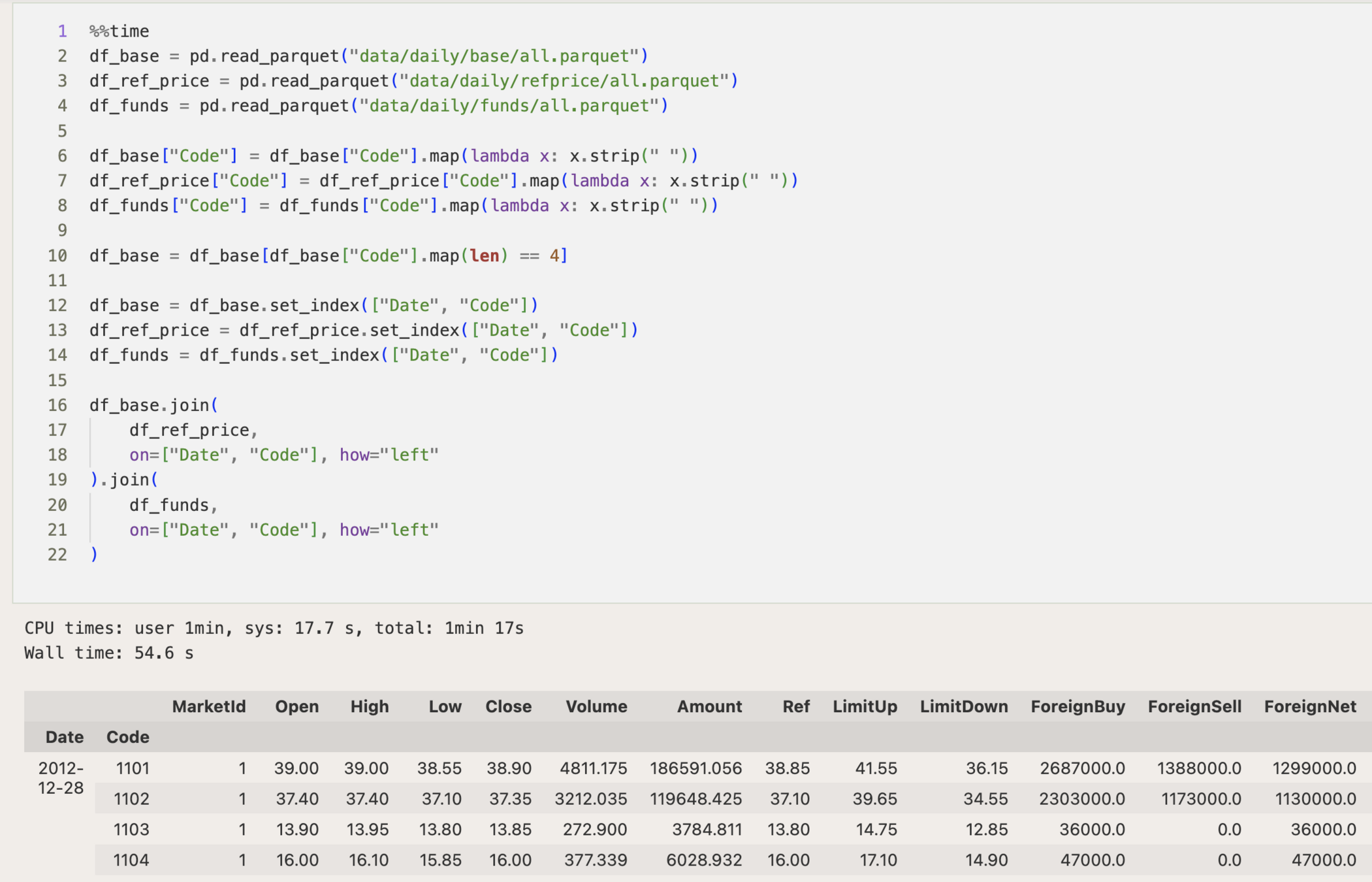1372x882 pixels.
Task: Click the refprice parquet path string
Action: 564,81
